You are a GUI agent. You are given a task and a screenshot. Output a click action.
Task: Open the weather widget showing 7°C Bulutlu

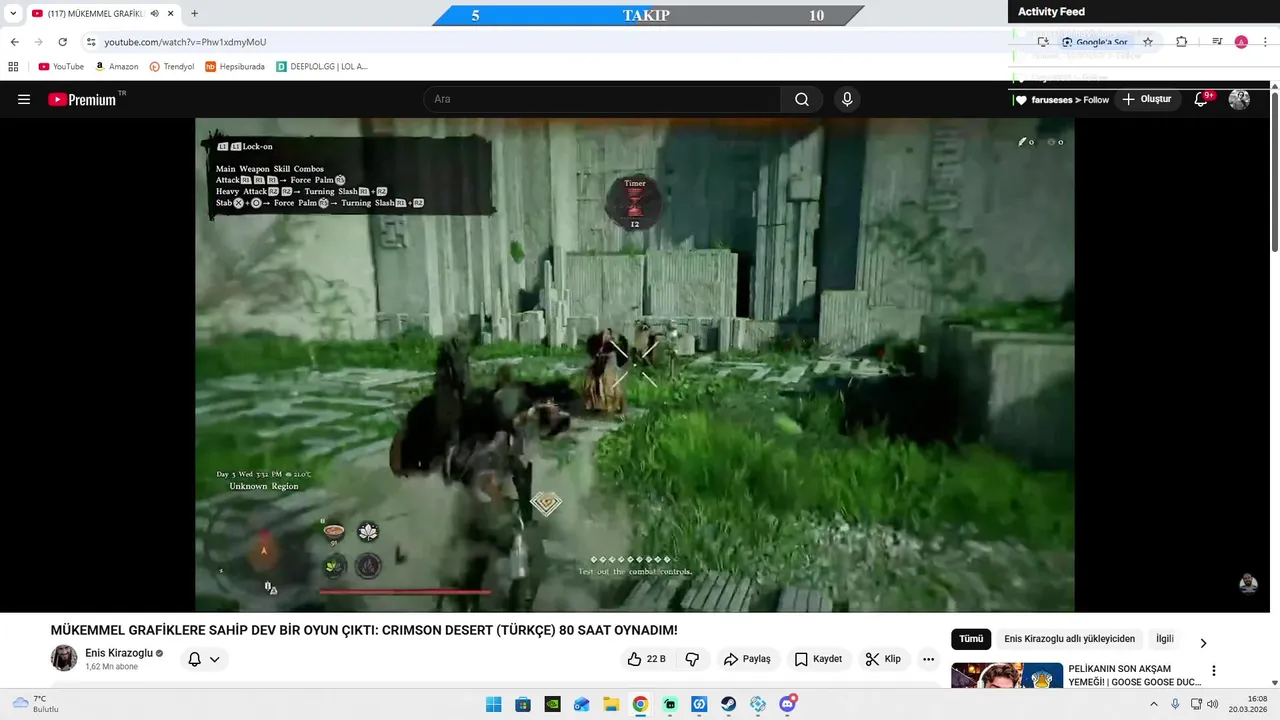point(35,704)
